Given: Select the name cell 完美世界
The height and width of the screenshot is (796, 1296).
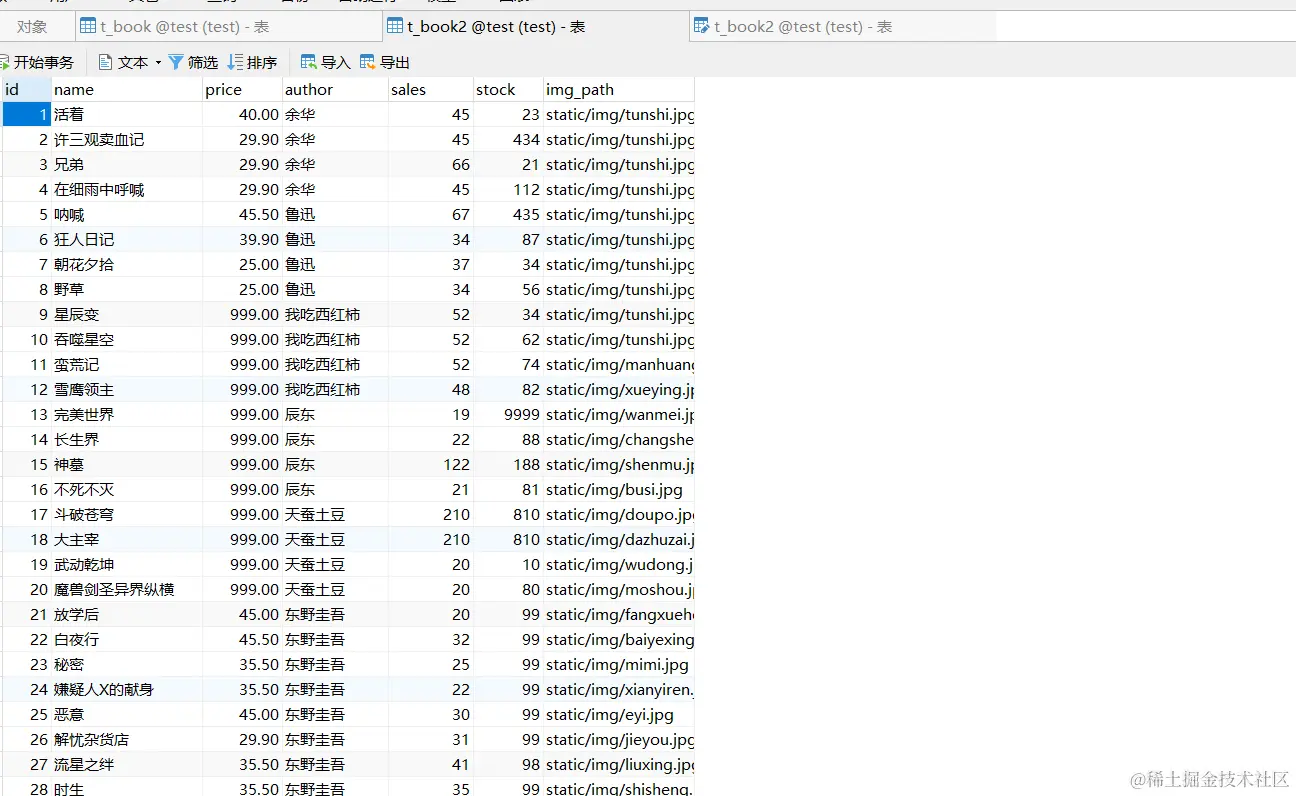Looking at the screenshot, I should coord(126,414).
